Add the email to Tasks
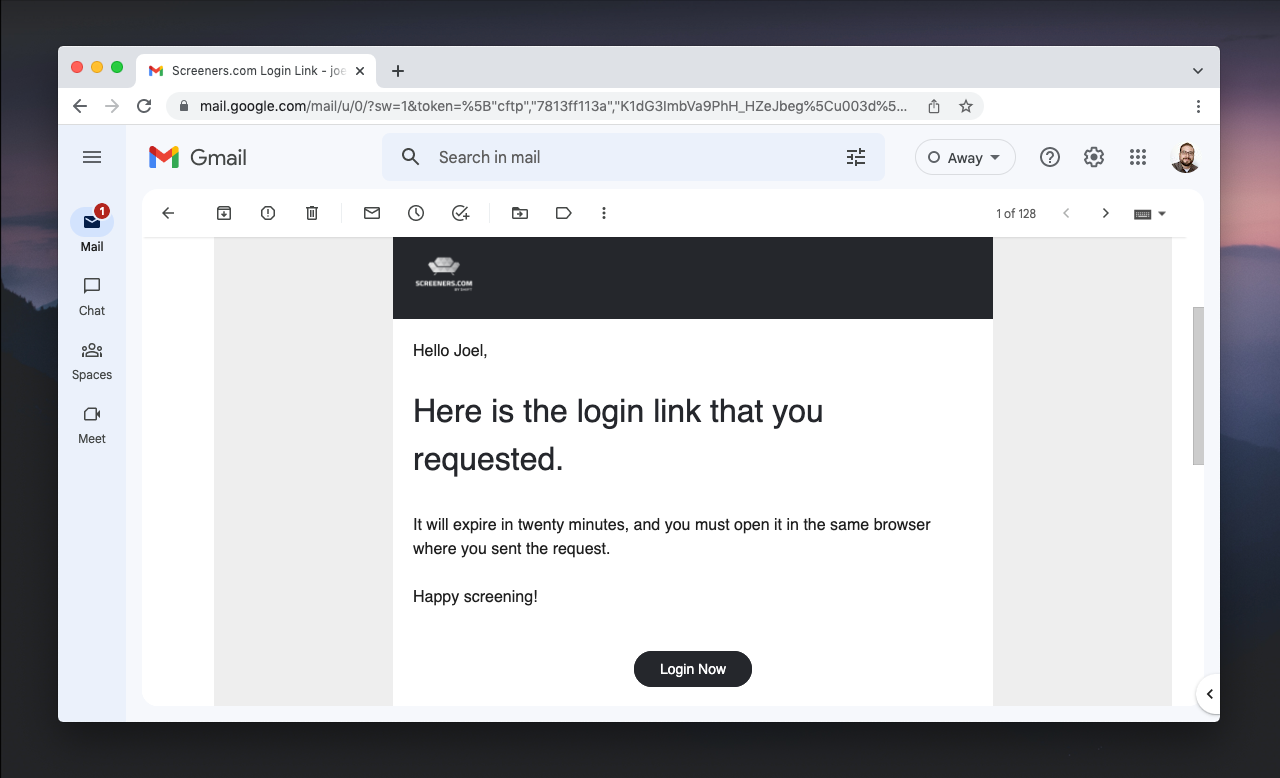The width and height of the screenshot is (1280, 778). (460, 213)
